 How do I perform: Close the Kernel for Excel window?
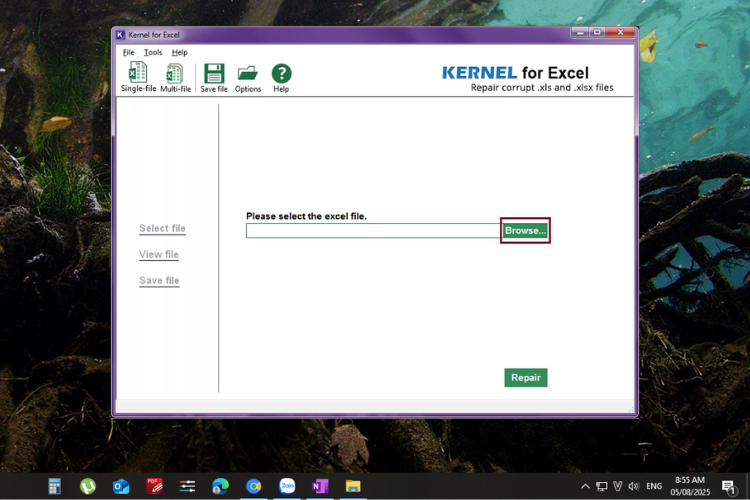click(x=620, y=33)
